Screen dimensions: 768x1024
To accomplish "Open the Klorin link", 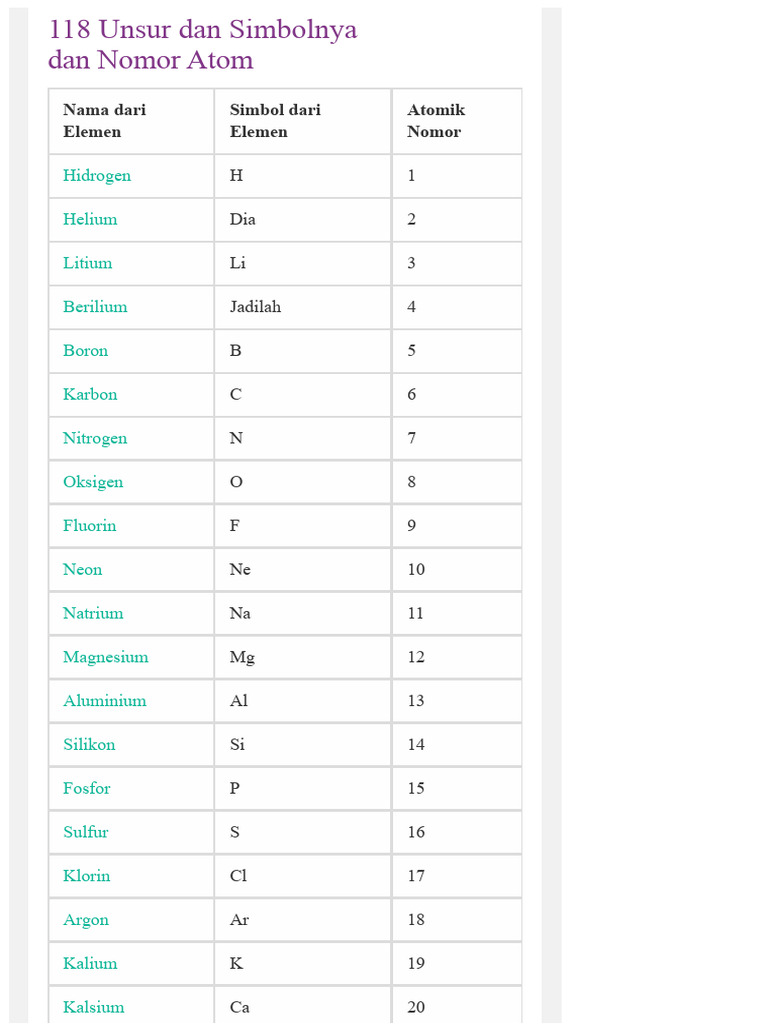I will coord(86,876).
